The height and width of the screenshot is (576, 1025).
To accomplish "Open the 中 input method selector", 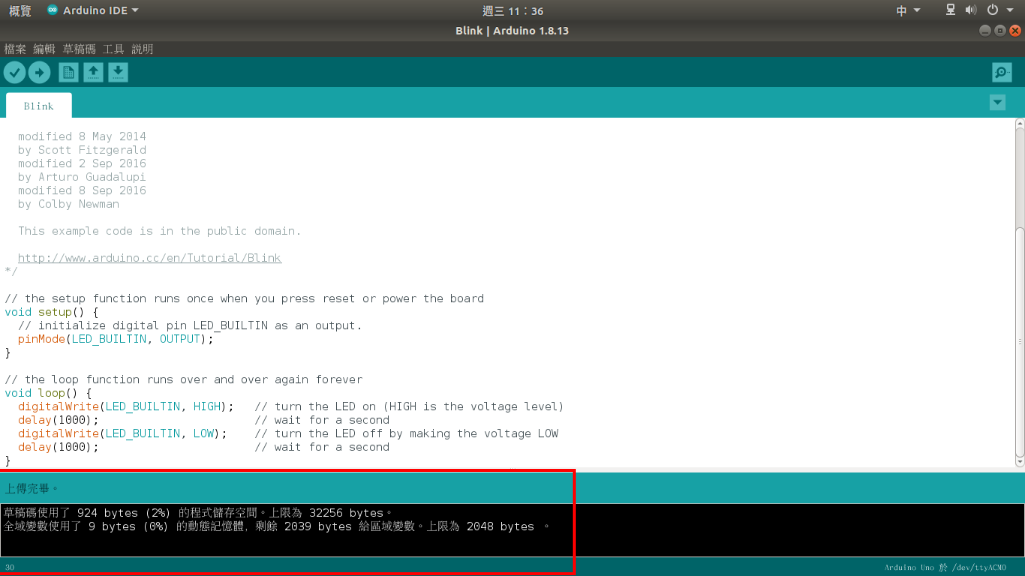I will tap(908, 10).
